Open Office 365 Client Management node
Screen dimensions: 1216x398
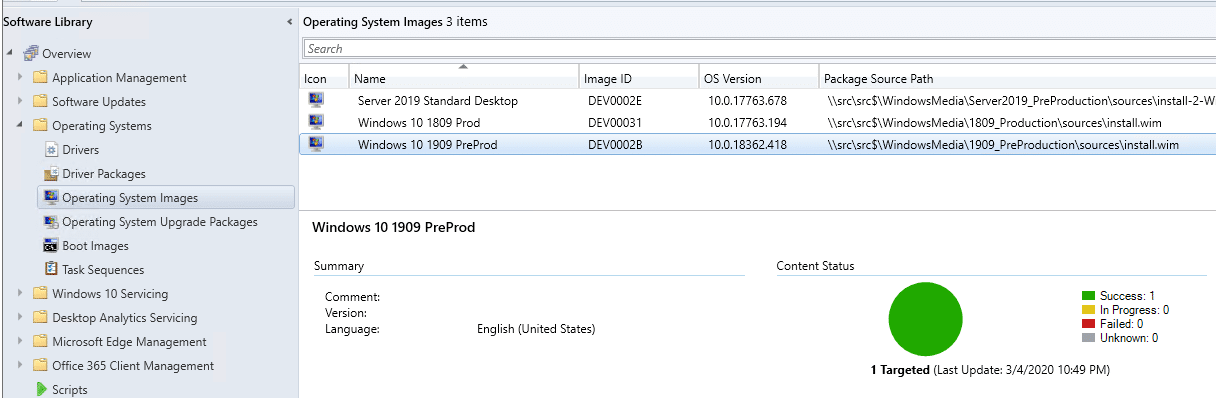pyautogui.click(x=133, y=366)
